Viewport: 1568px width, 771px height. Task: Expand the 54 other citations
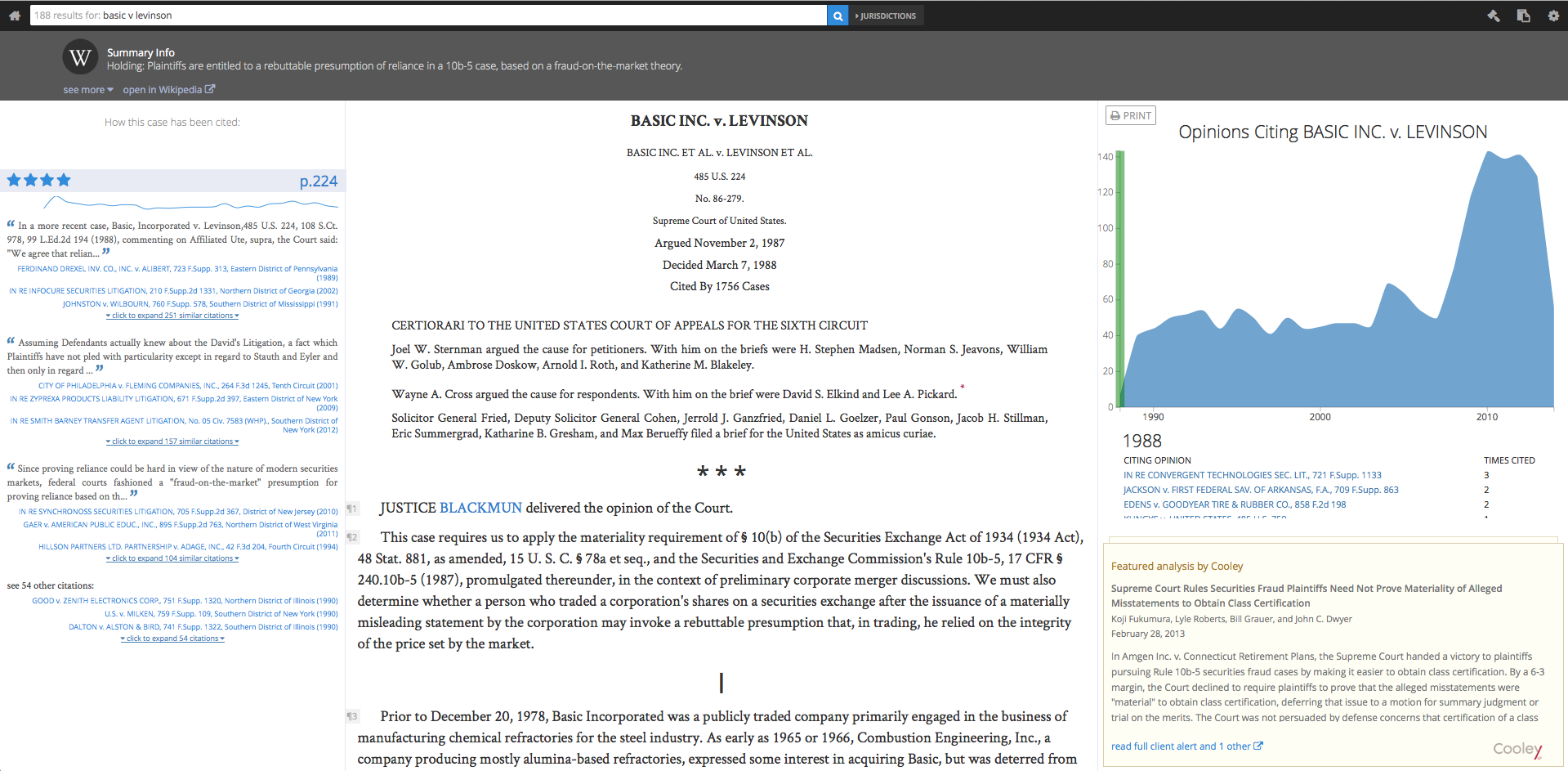(x=172, y=639)
